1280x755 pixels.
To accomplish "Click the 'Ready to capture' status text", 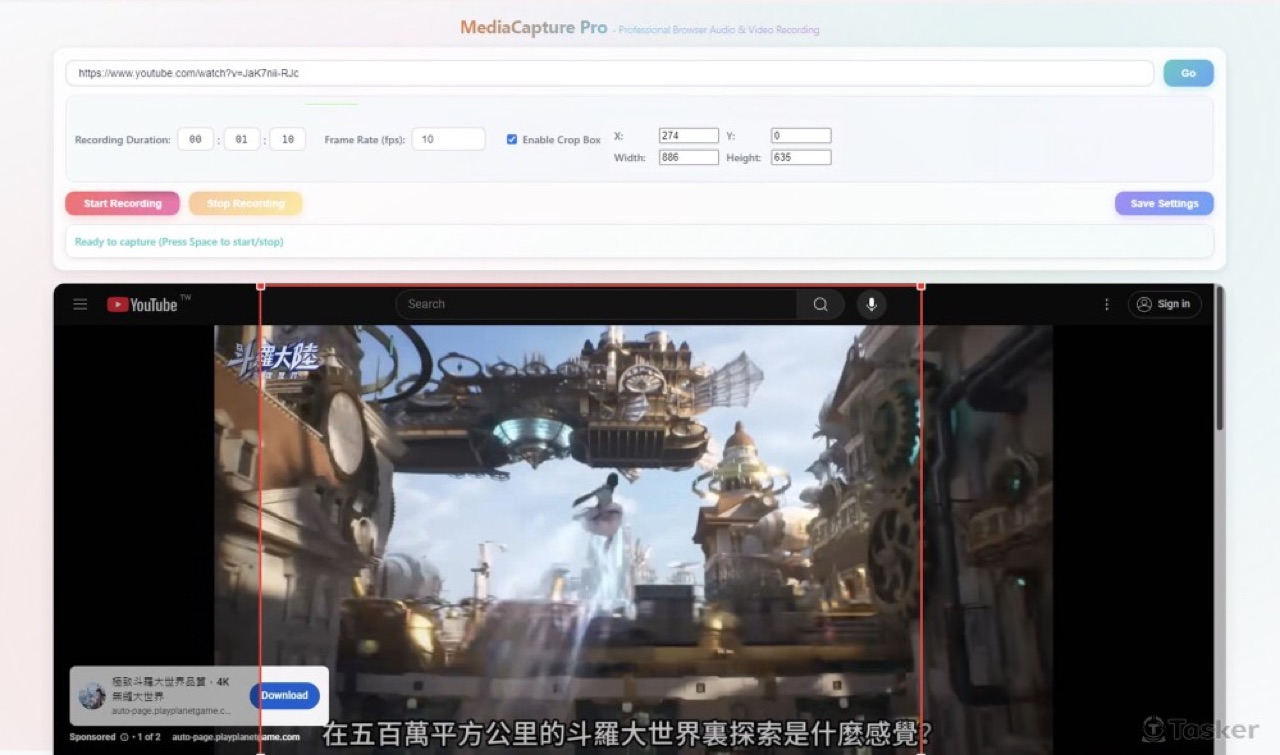I will coord(179,242).
